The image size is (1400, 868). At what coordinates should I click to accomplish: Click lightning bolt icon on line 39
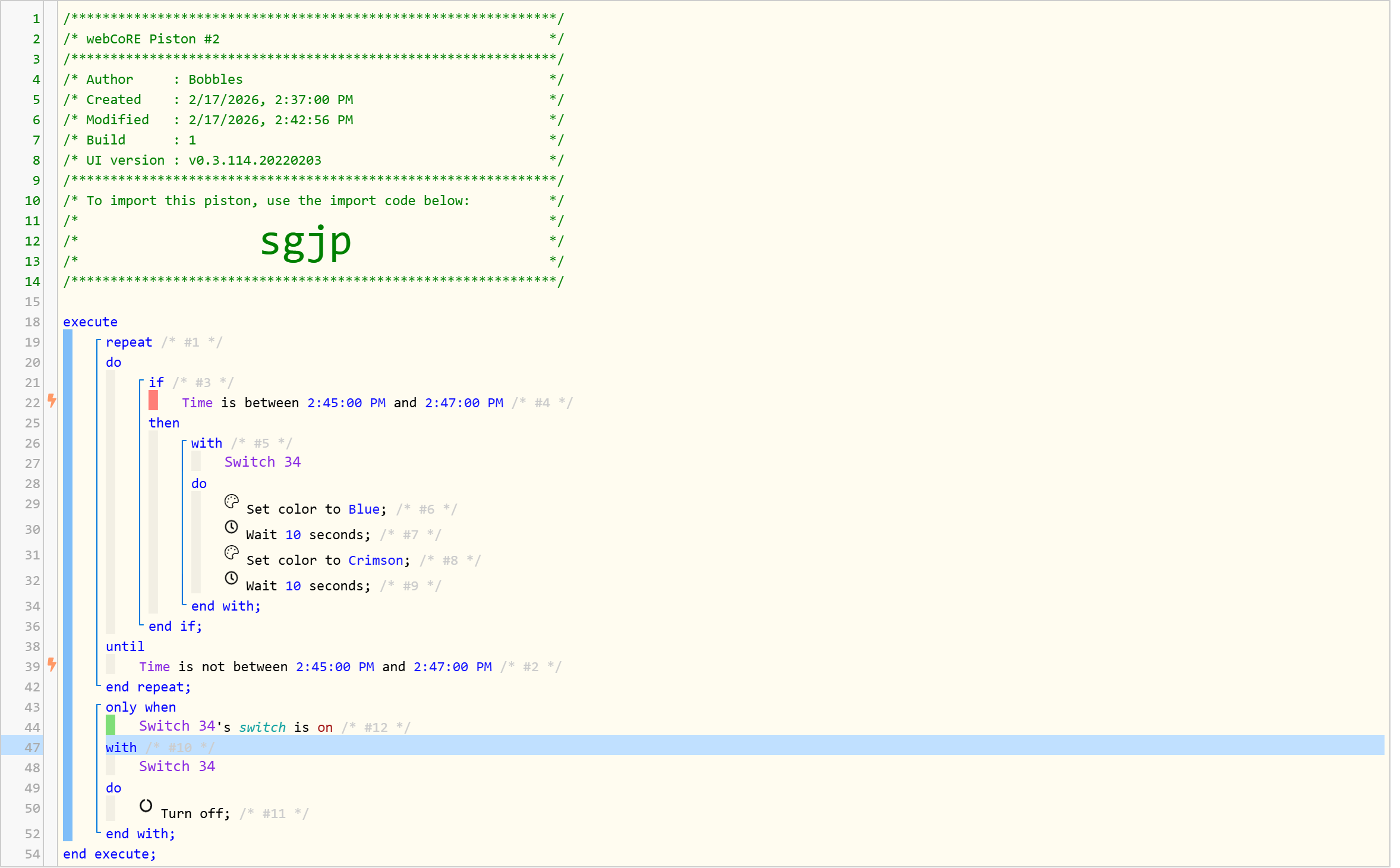pyautogui.click(x=52, y=665)
